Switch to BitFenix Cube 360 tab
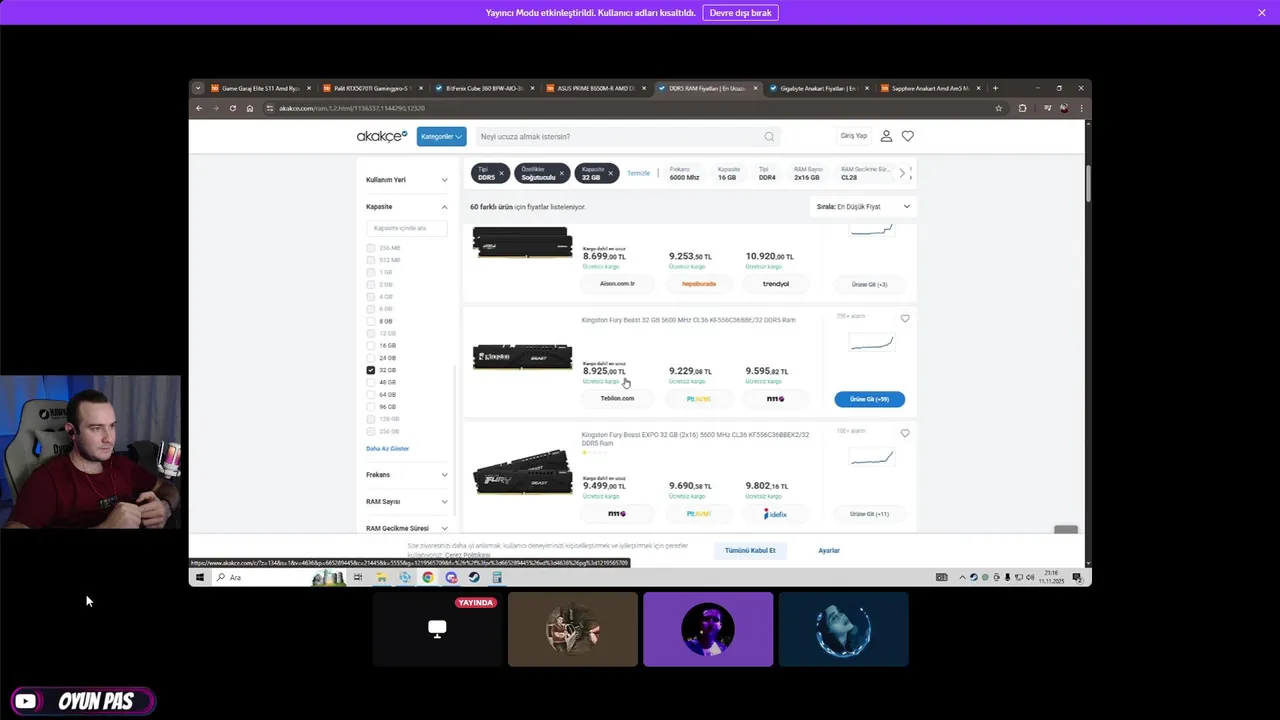 pyautogui.click(x=483, y=88)
